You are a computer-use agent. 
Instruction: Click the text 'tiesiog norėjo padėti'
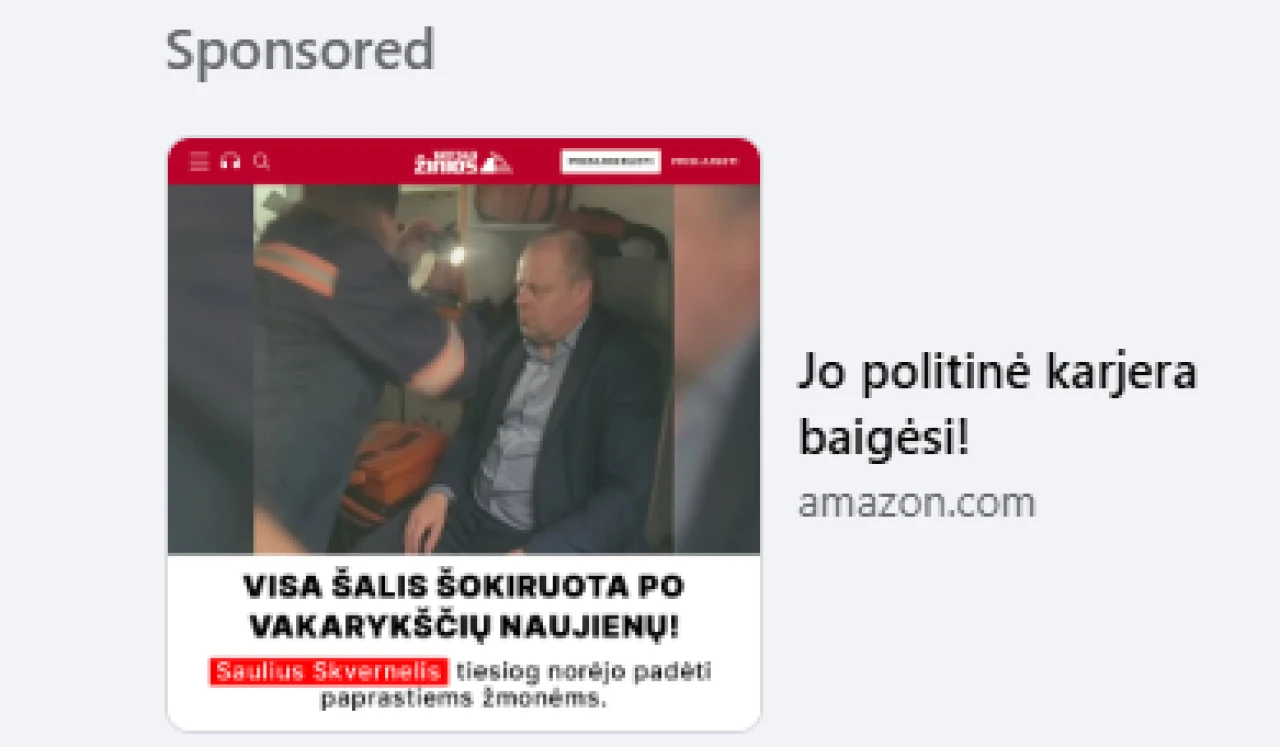coord(584,672)
